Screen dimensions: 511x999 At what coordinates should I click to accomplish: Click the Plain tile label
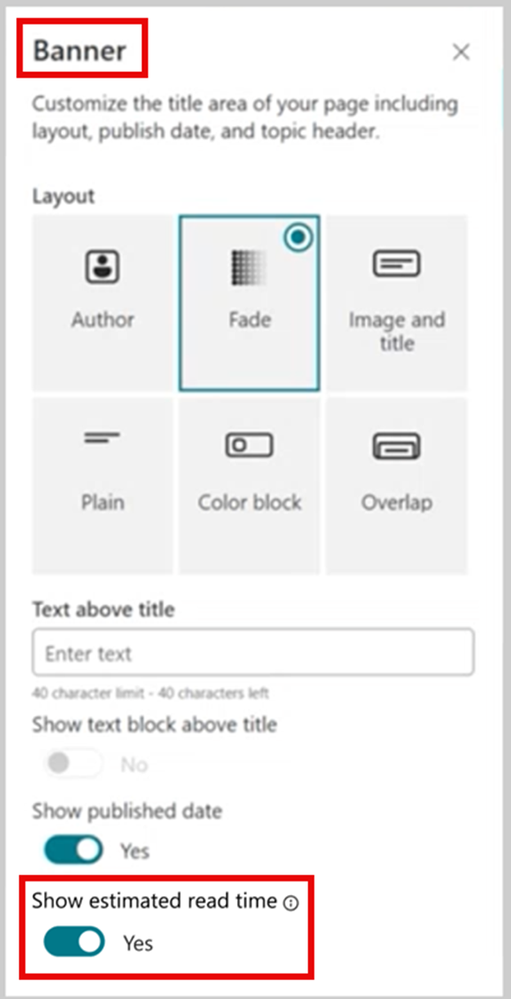point(102,502)
